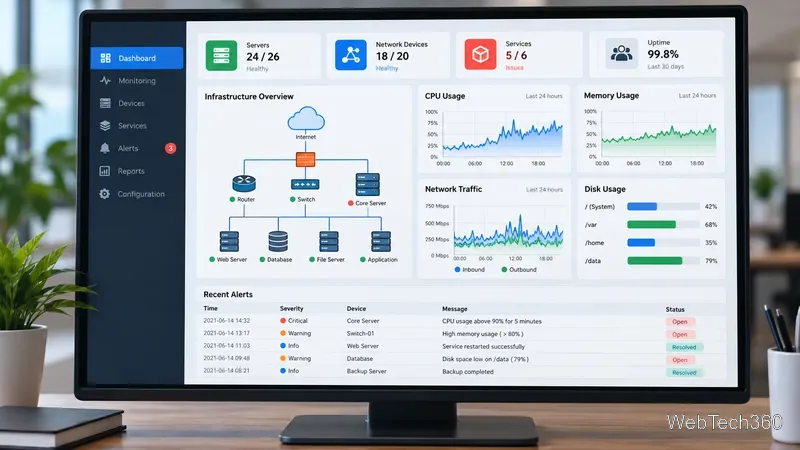Click the Memory Usage chart area

659,134
